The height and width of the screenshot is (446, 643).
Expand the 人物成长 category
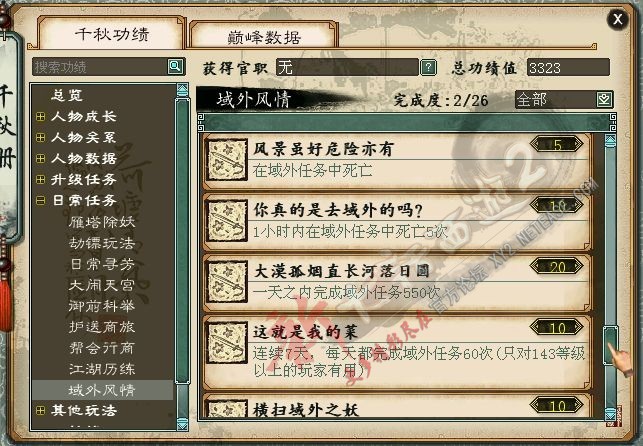coord(40,117)
